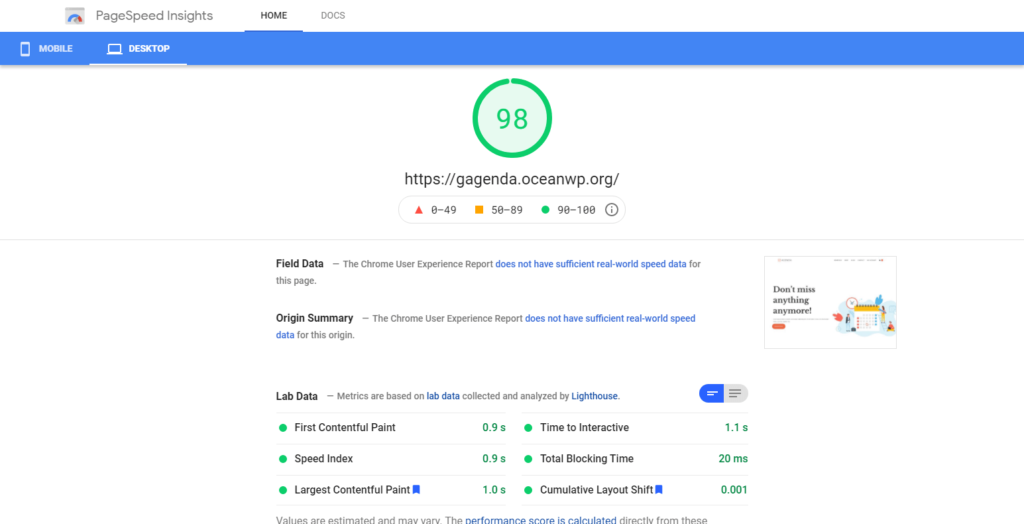The height and width of the screenshot is (524, 1024).
Task: Click the First Contentful Paint metric label
Action: (345, 428)
